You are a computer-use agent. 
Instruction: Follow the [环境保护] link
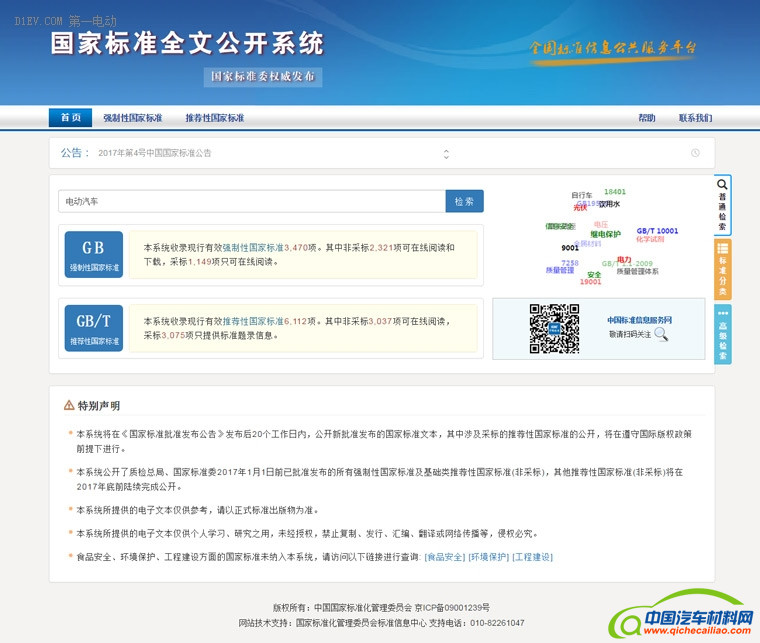pyautogui.click(x=489, y=557)
